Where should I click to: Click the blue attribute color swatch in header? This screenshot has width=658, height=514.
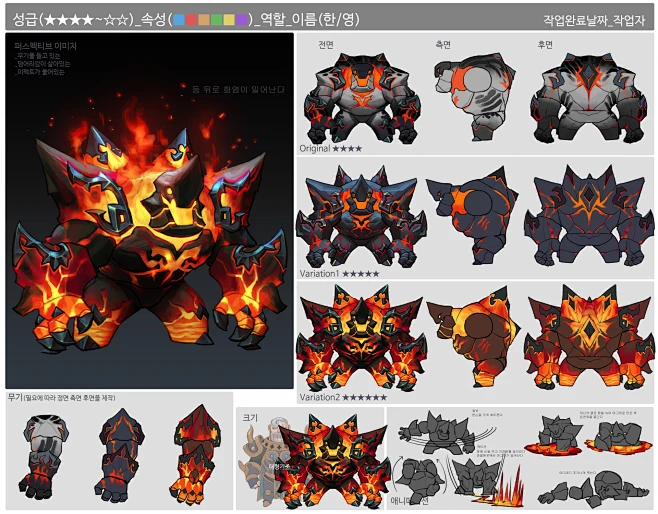(179, 19)
